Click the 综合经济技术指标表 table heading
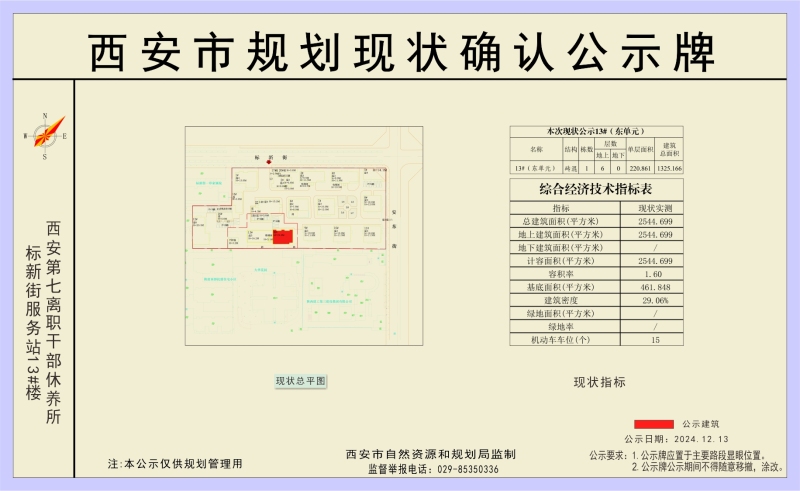The width and height of the screenshot is (800, 491). click(x=597, y=188)
